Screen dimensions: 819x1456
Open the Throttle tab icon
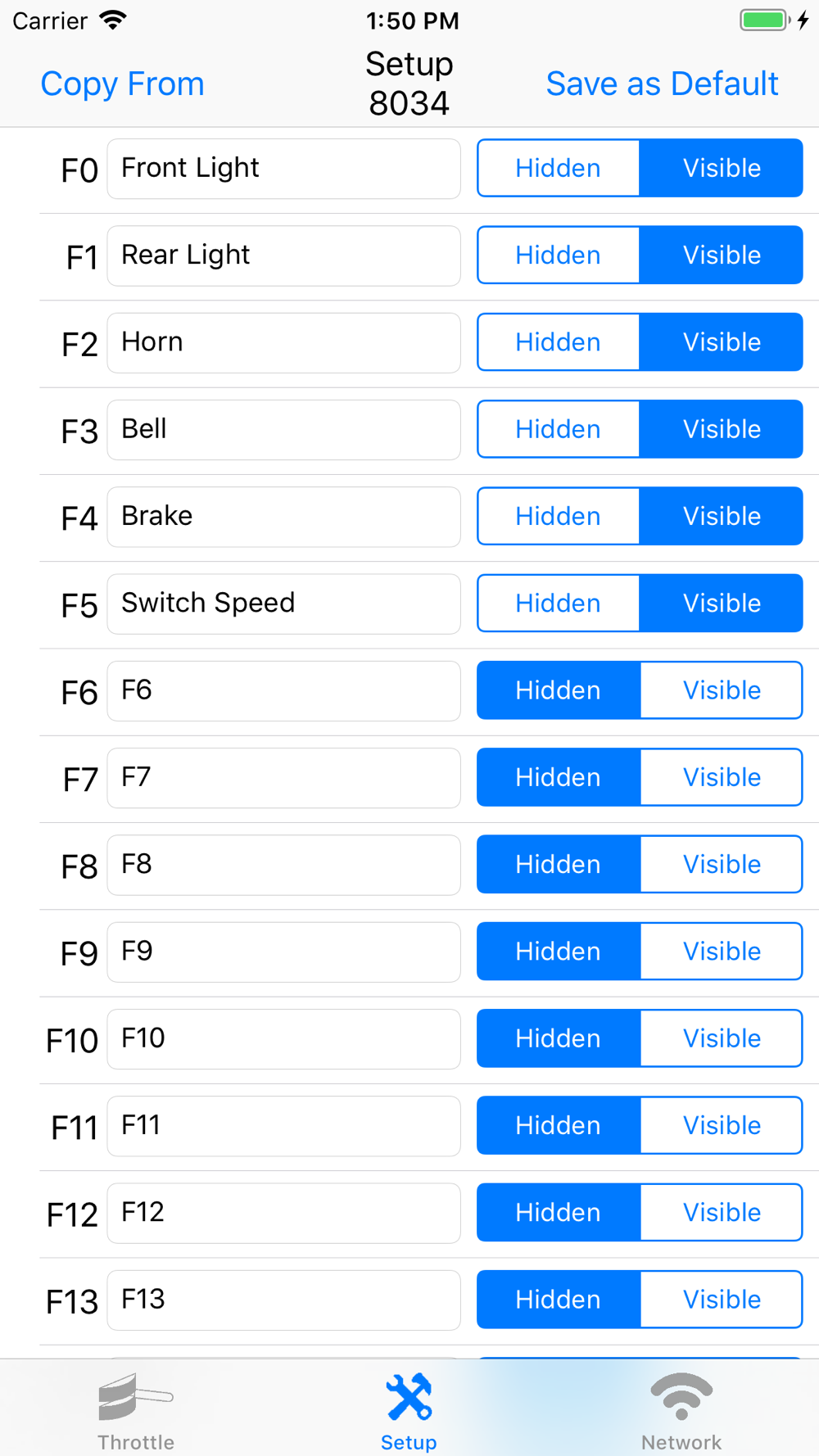click(x=136, y=1397)
